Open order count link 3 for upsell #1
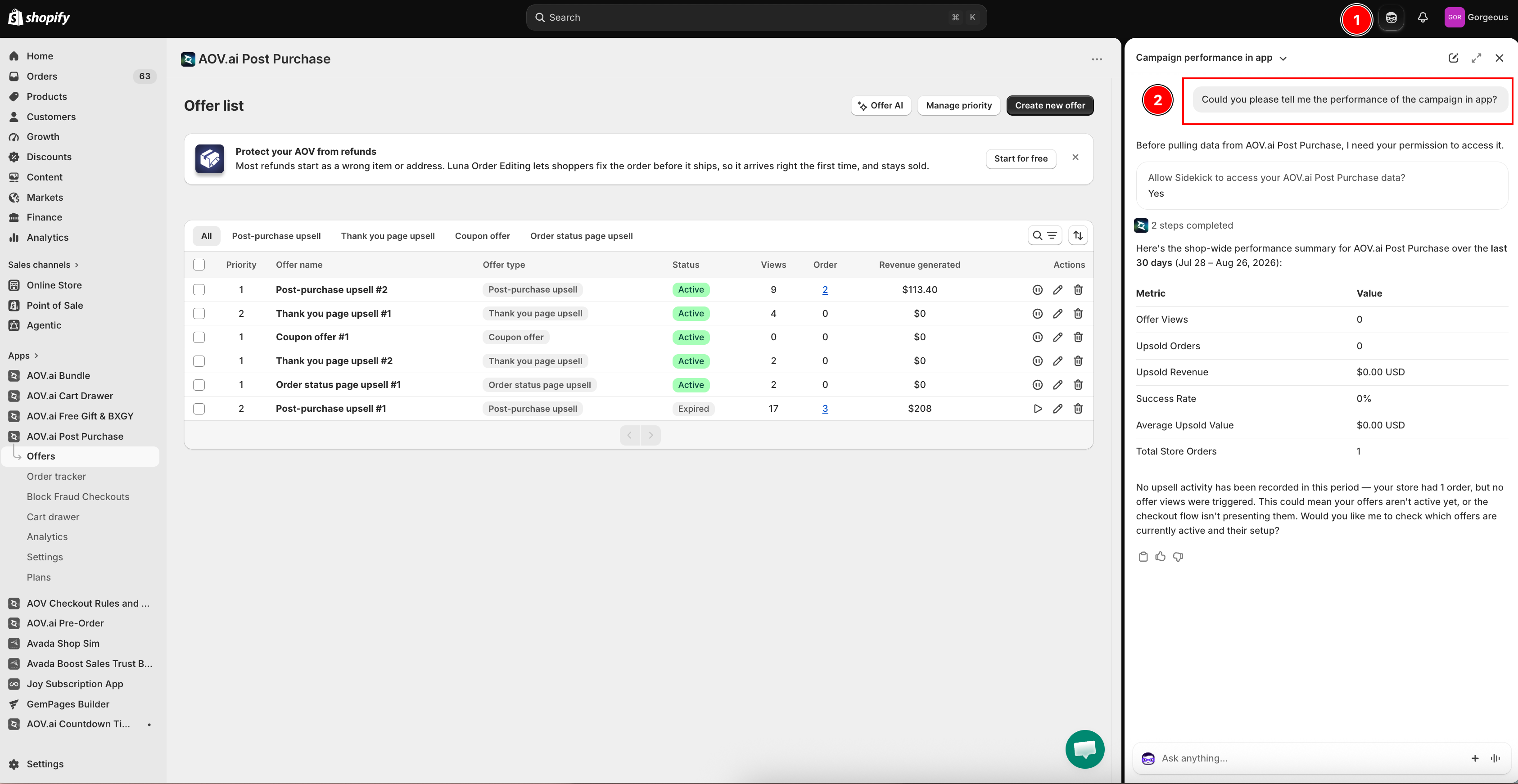Image resolution: width=1518 pixels, height=784 pixels. (x=825, y=409)
